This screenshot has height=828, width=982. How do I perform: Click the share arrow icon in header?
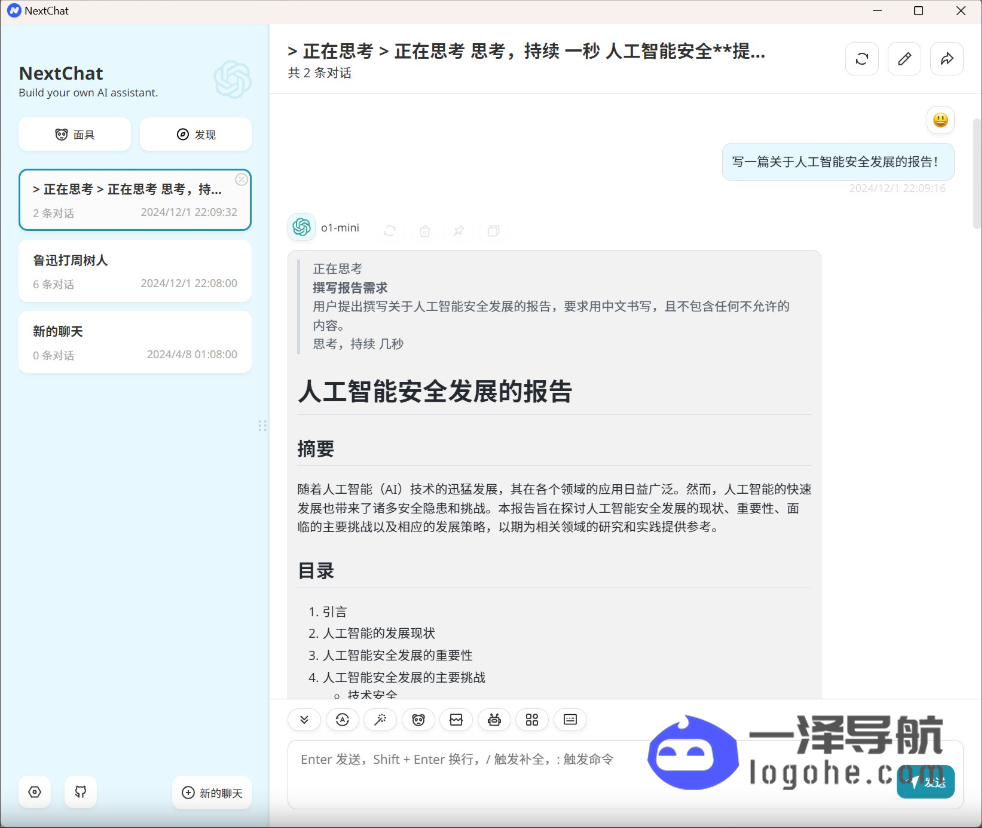point(947,59)
